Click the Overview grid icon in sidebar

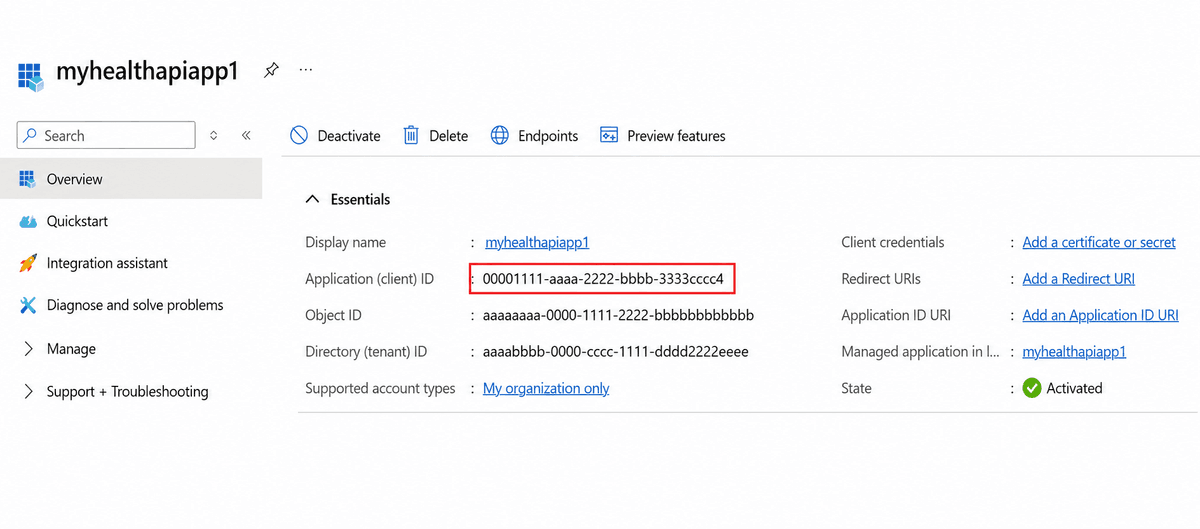point(27,179)
